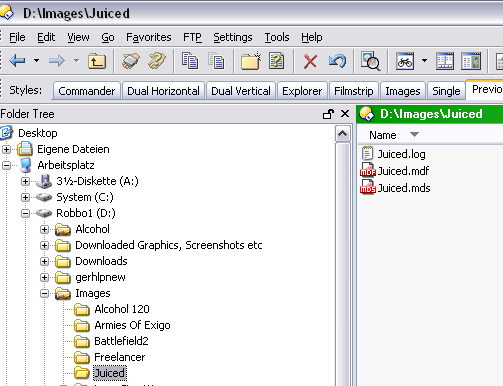The height and width of the screenshot is (386, 503).
Task: Switch to the Commander style
Action: [86, 91]
